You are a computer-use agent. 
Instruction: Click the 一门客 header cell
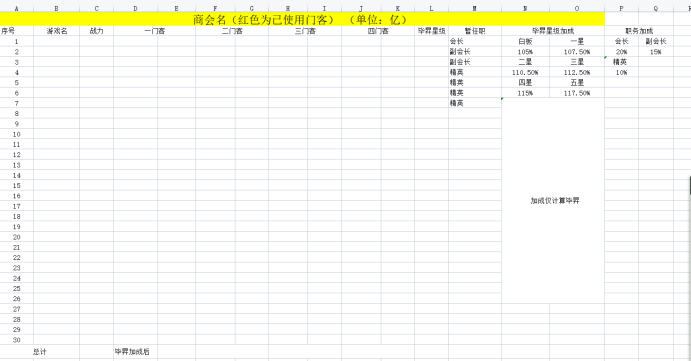[155, 31]
